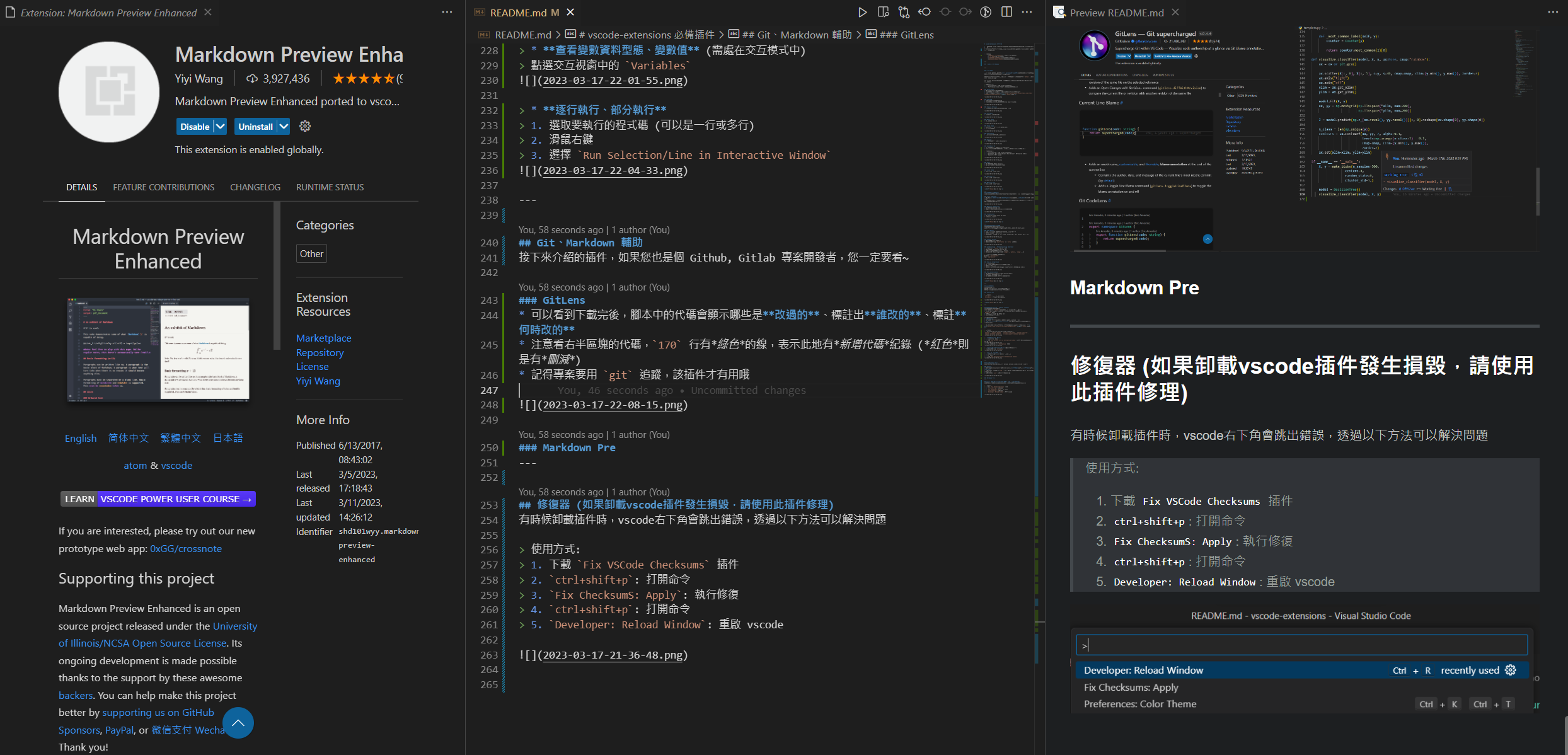Disable the Markdown Preview Enhanced extension
The width and height of the screenshot is (1568, 755).
coord(195,127)
